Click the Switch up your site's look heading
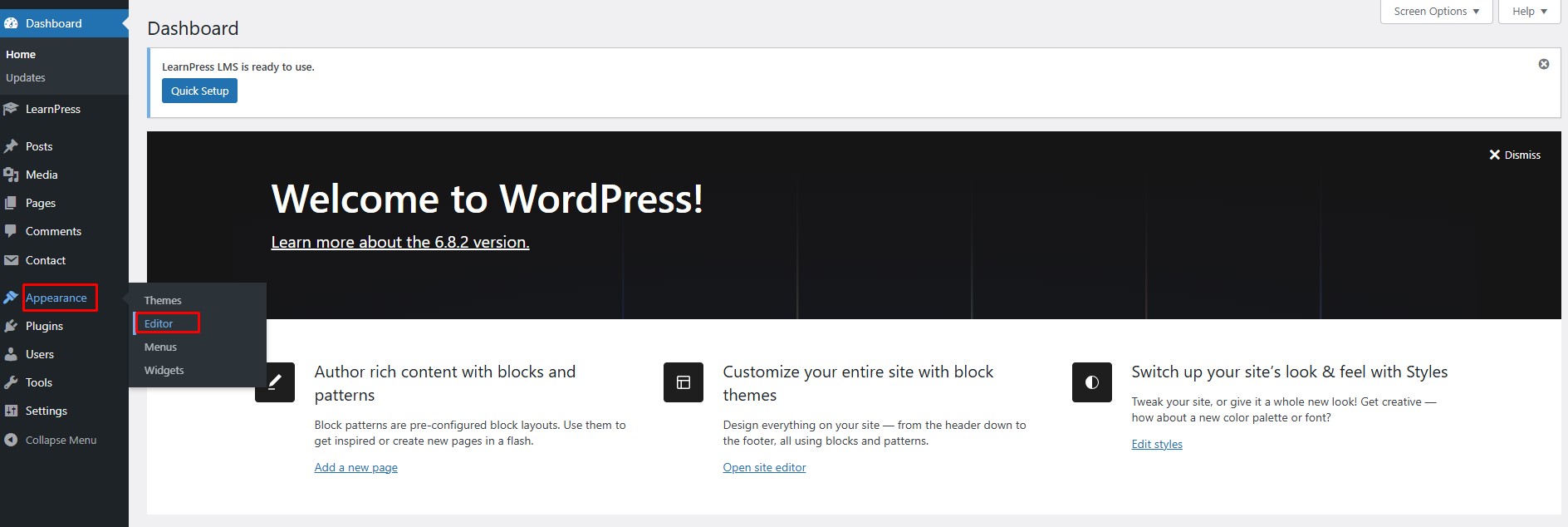Viewport: 1568px width, 527px height. 1289,372
